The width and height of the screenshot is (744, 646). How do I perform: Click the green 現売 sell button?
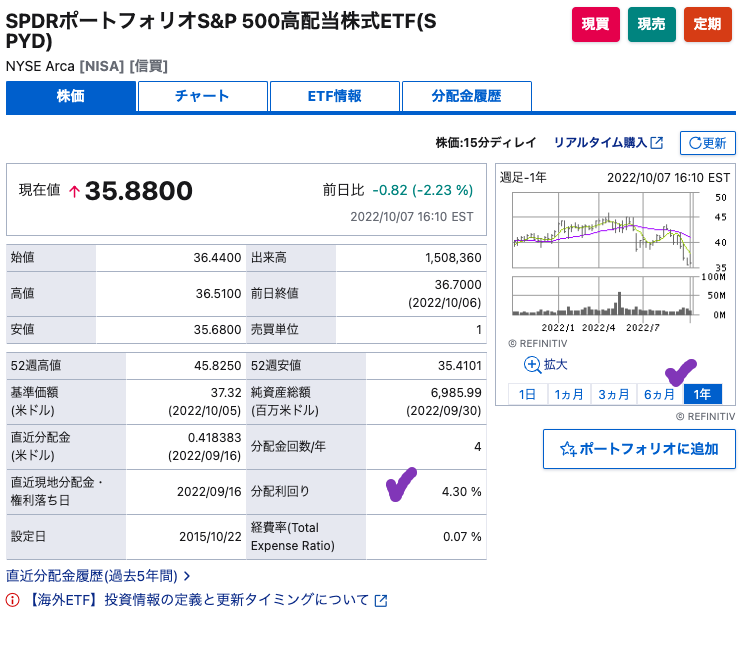click(651, 24)
